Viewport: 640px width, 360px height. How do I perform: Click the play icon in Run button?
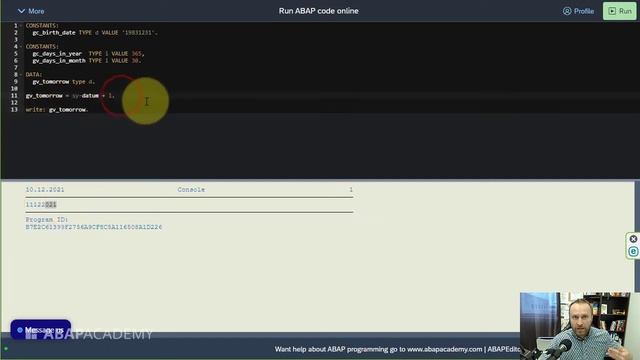612,11
